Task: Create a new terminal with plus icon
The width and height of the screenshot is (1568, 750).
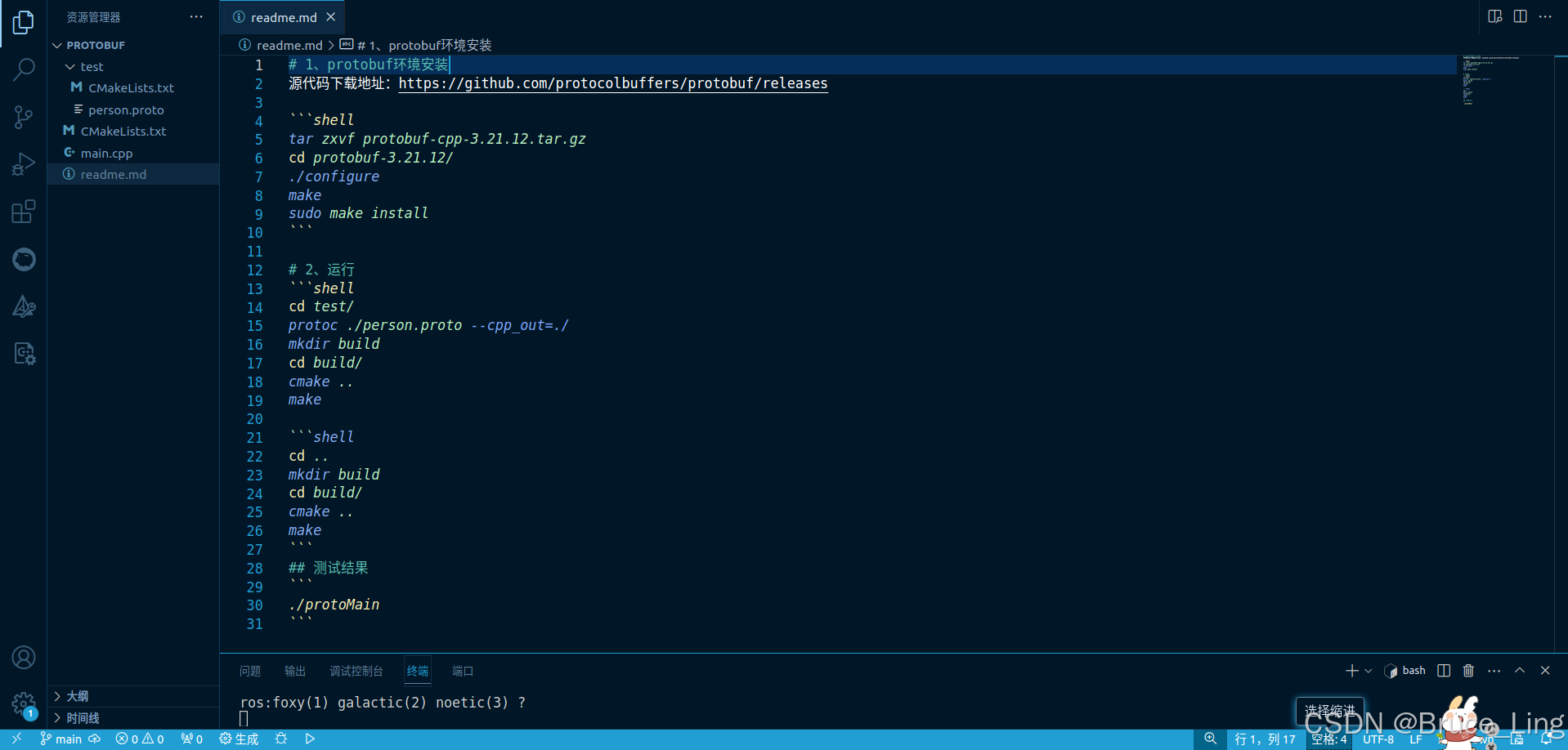Action: (x=1351, y=671)
